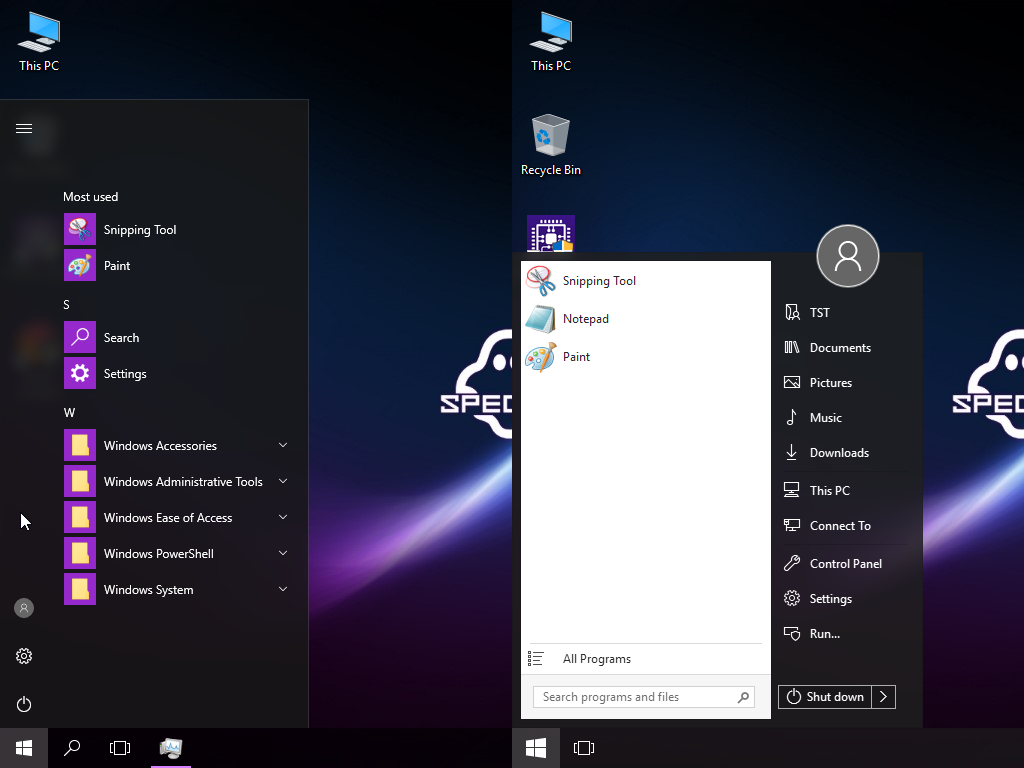Open Task View on the left taskbar
Screen dimensions: 1024x768
[x=120, y=748]
